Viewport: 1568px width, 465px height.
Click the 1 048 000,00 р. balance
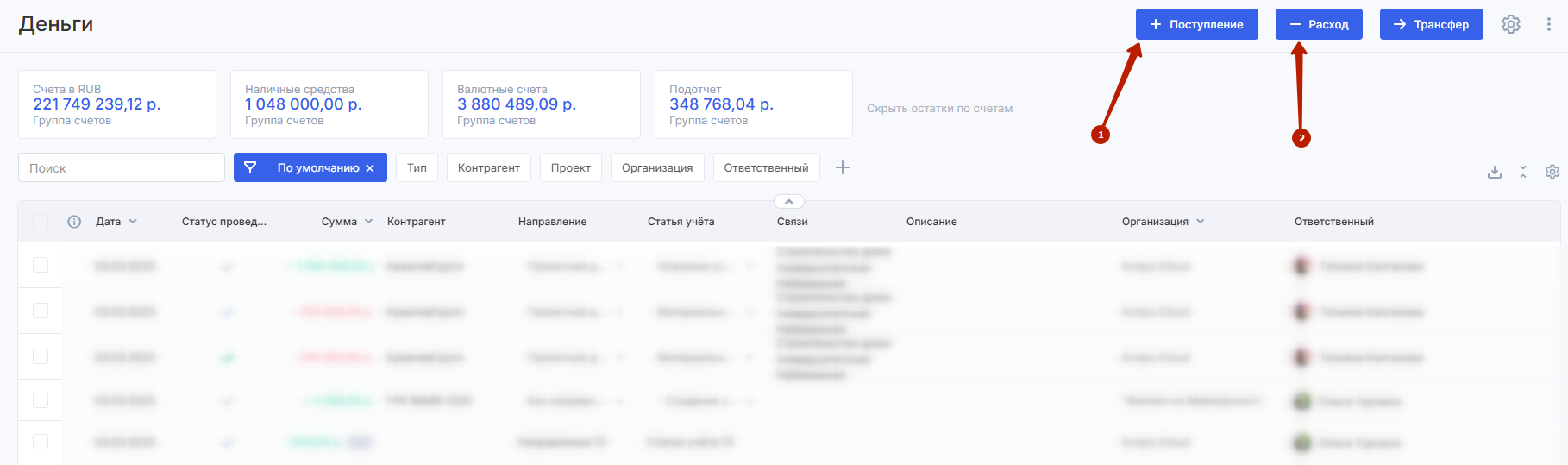(x=304, y=104)
